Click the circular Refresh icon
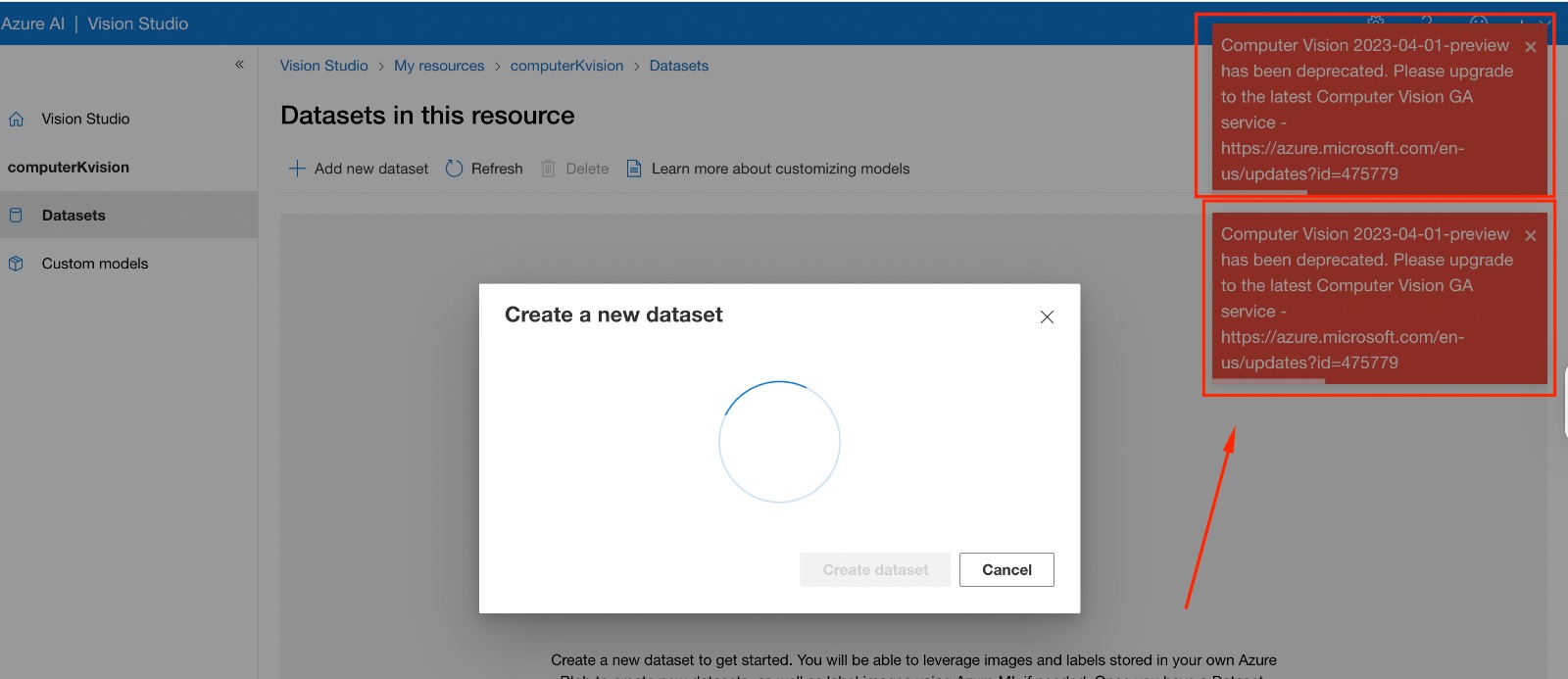1568x679 pixels. point(454,169)
